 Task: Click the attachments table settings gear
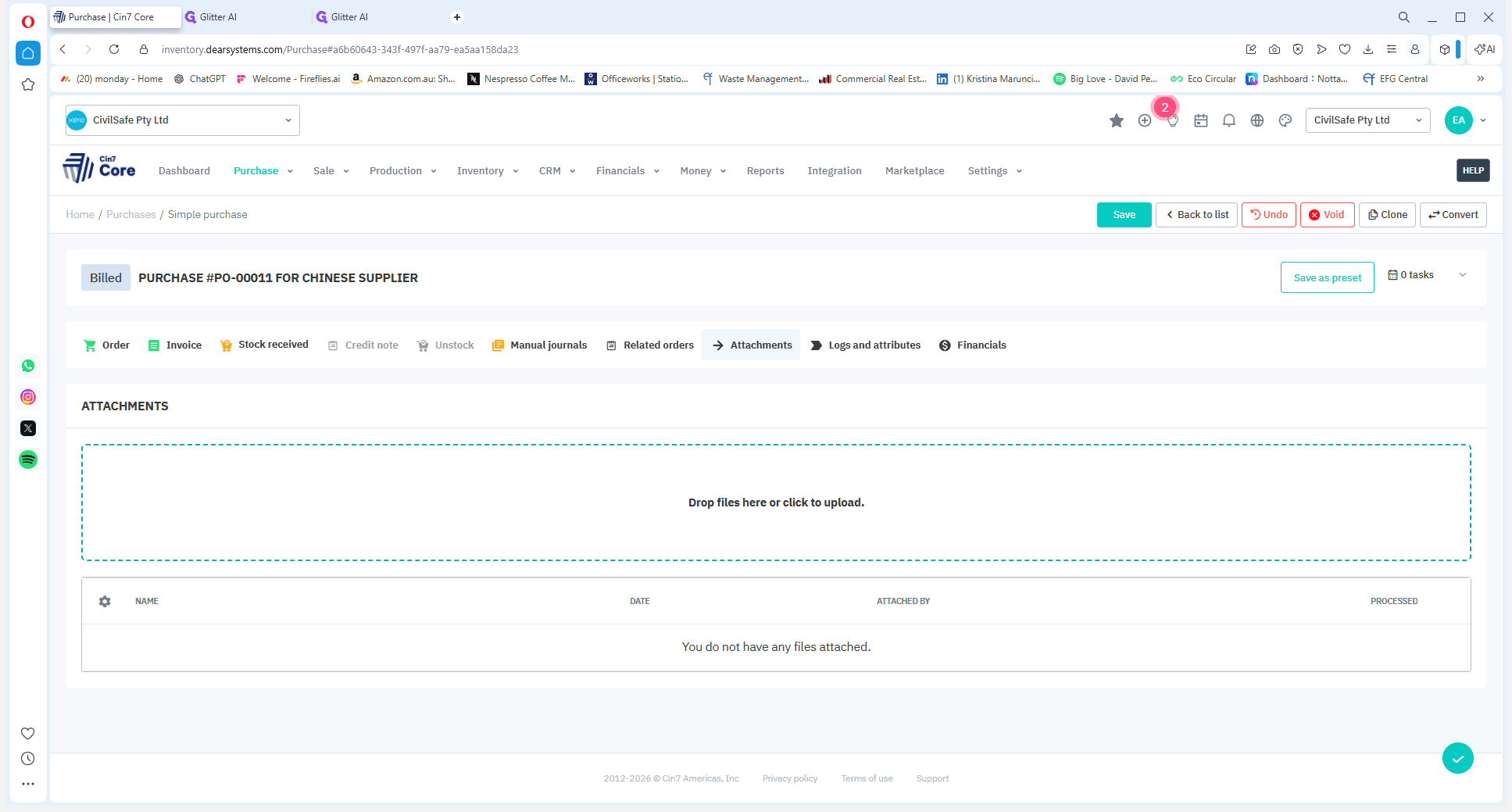(105, 601)
